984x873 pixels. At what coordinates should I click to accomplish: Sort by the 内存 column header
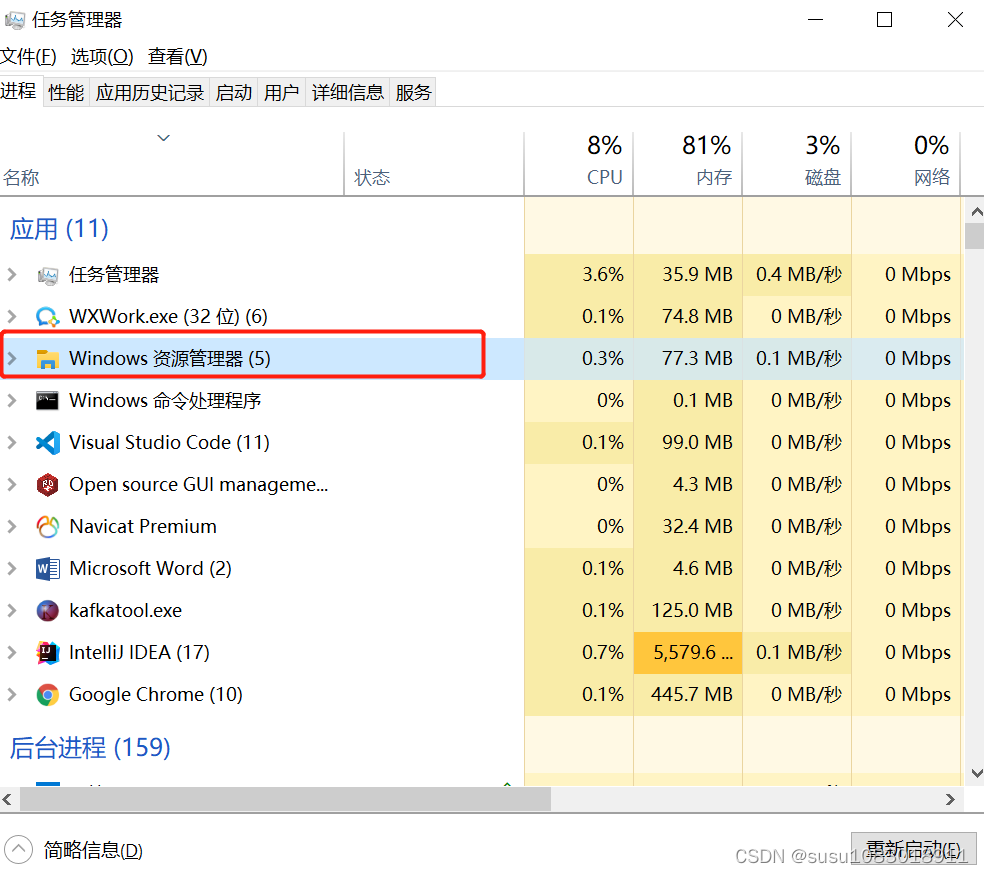(688, 164)
